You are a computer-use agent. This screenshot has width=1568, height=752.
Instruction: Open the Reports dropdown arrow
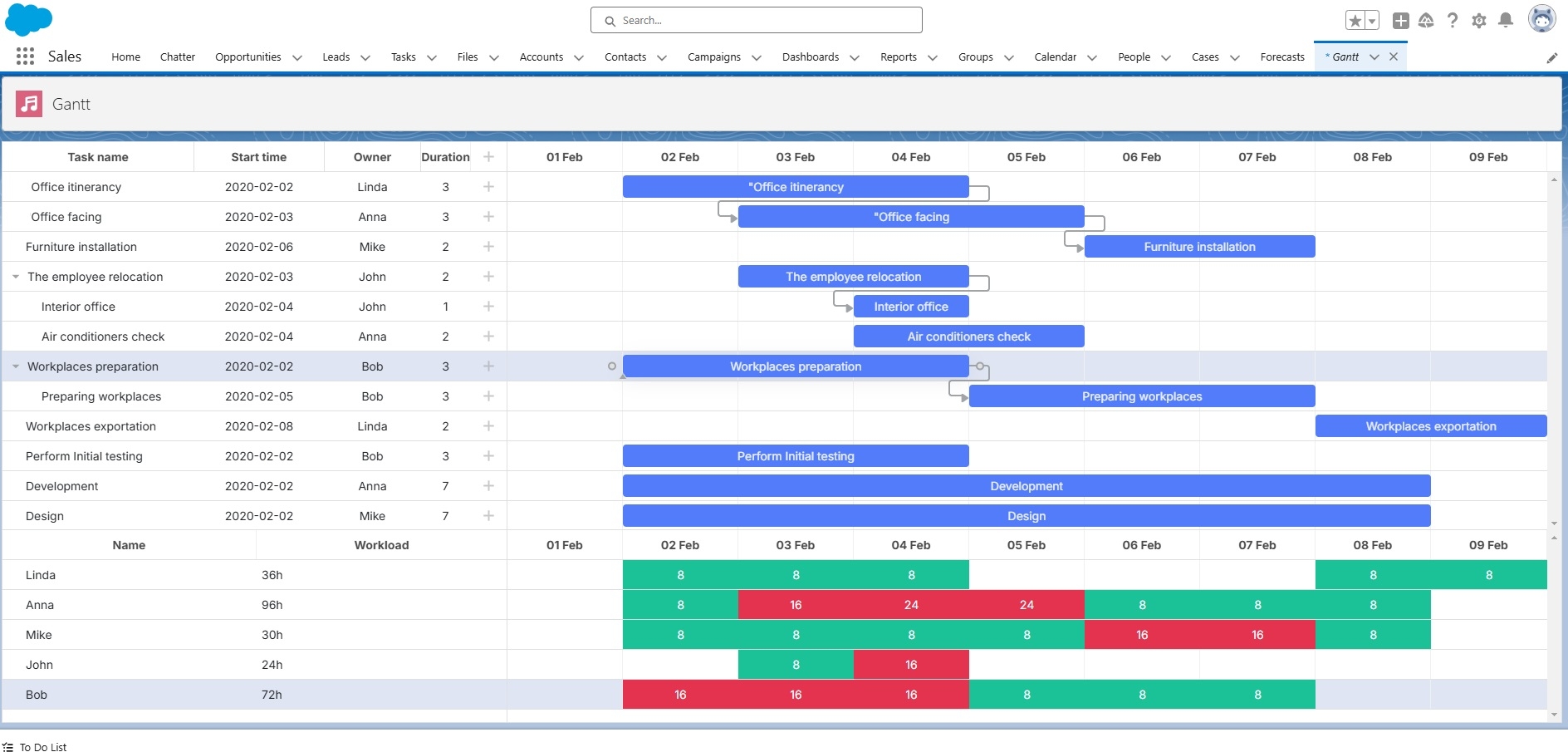(x=933, y=57)
